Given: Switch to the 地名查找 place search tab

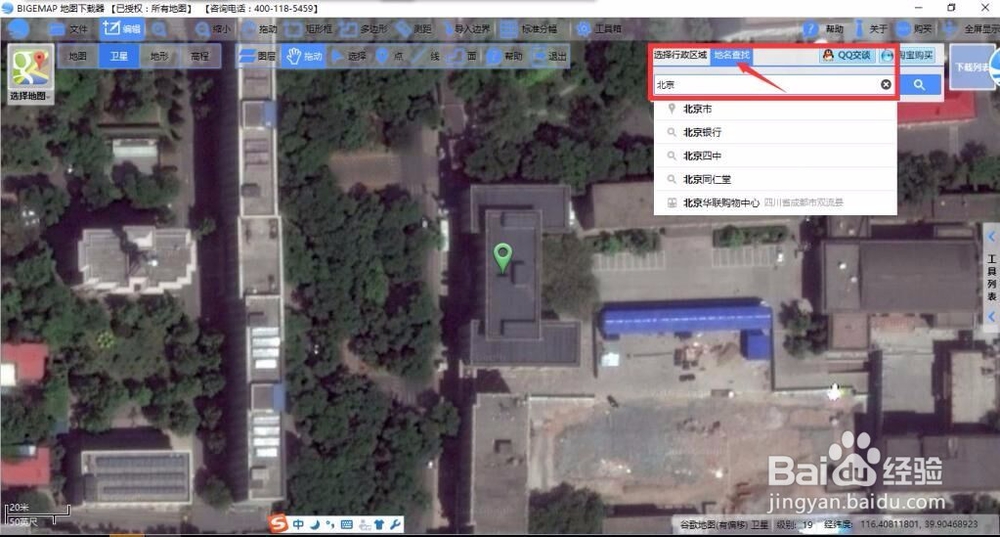Looking at the screenshot, I should (x=732, y=55).
